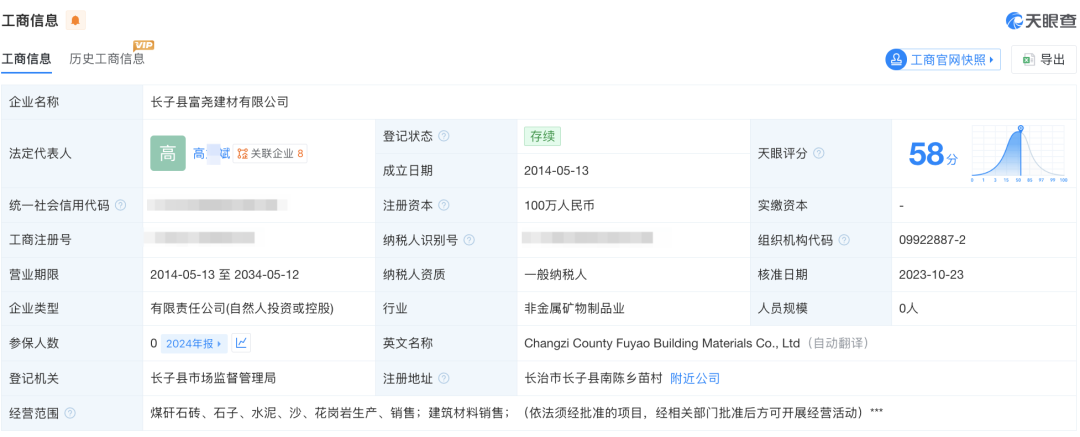
Task: Click the blurred unified social credit code
Action: click(218, 205)
